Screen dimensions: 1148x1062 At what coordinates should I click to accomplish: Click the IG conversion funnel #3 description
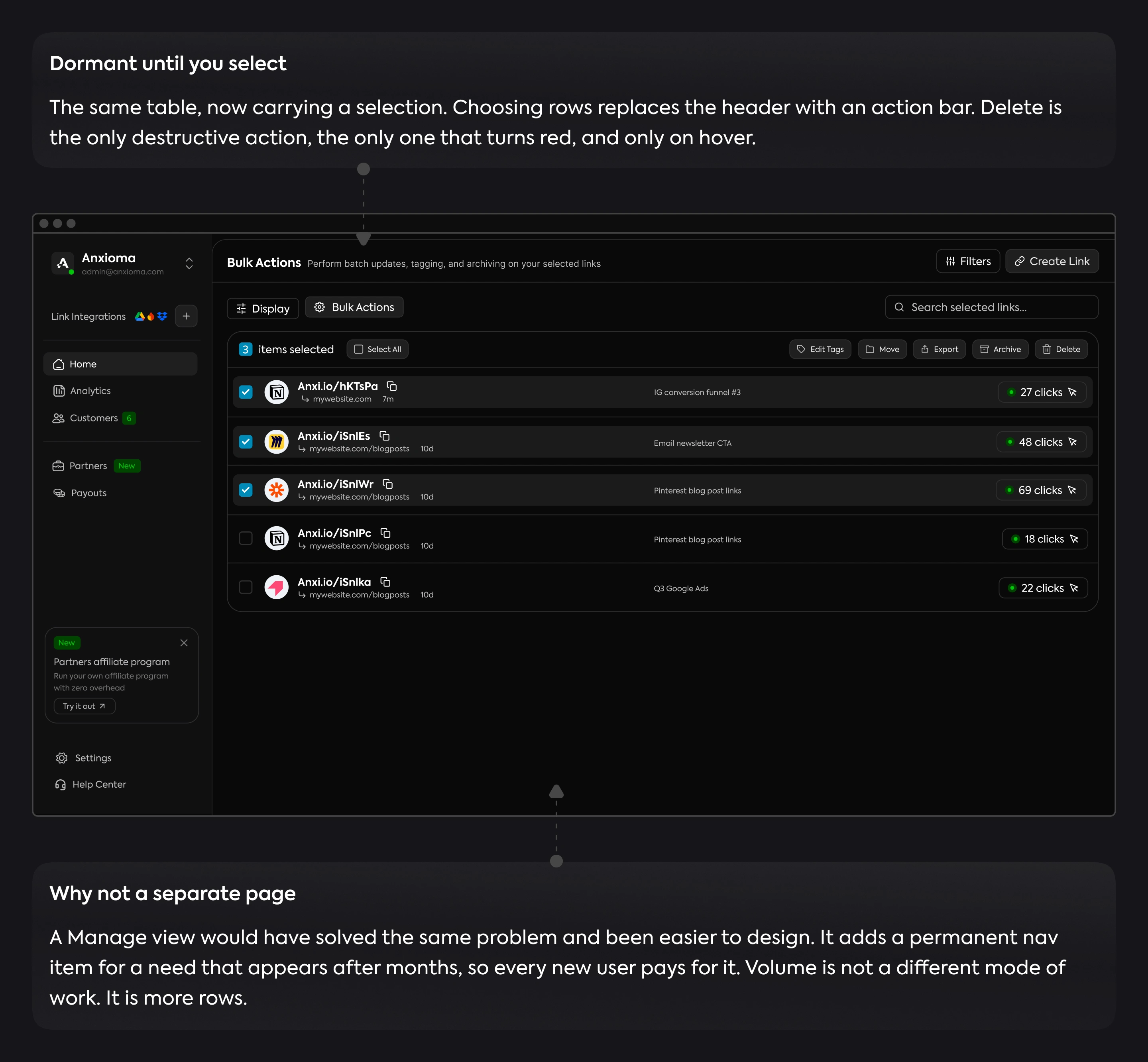697,392
